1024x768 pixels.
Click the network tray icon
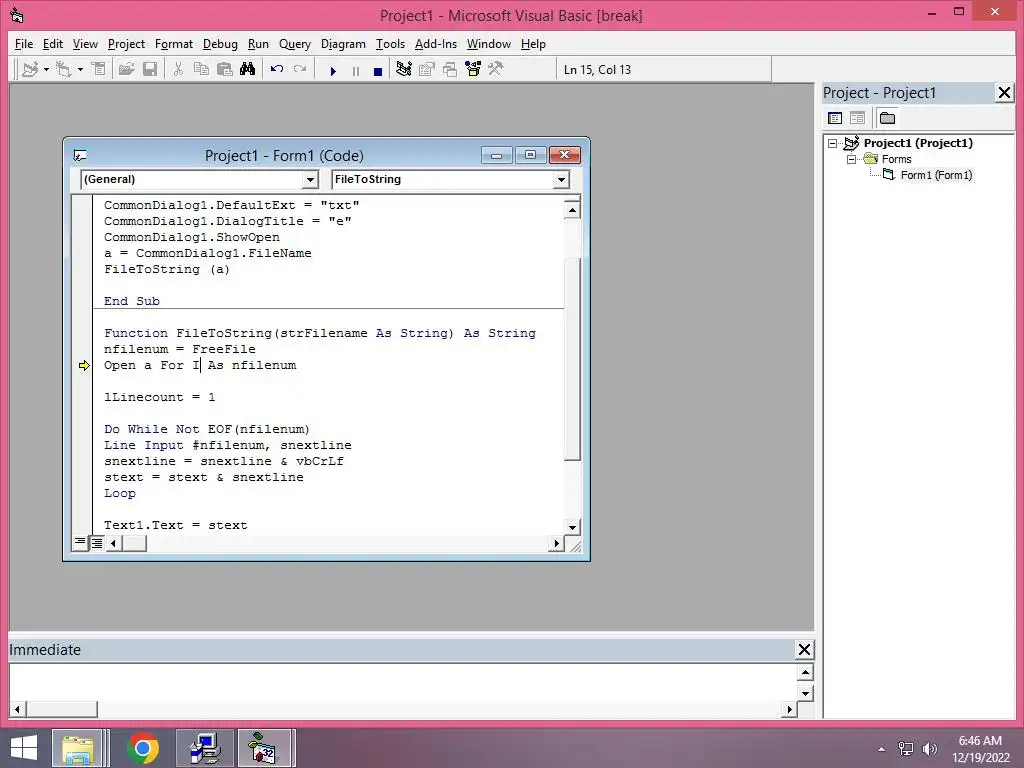click(x=906, y=749)
